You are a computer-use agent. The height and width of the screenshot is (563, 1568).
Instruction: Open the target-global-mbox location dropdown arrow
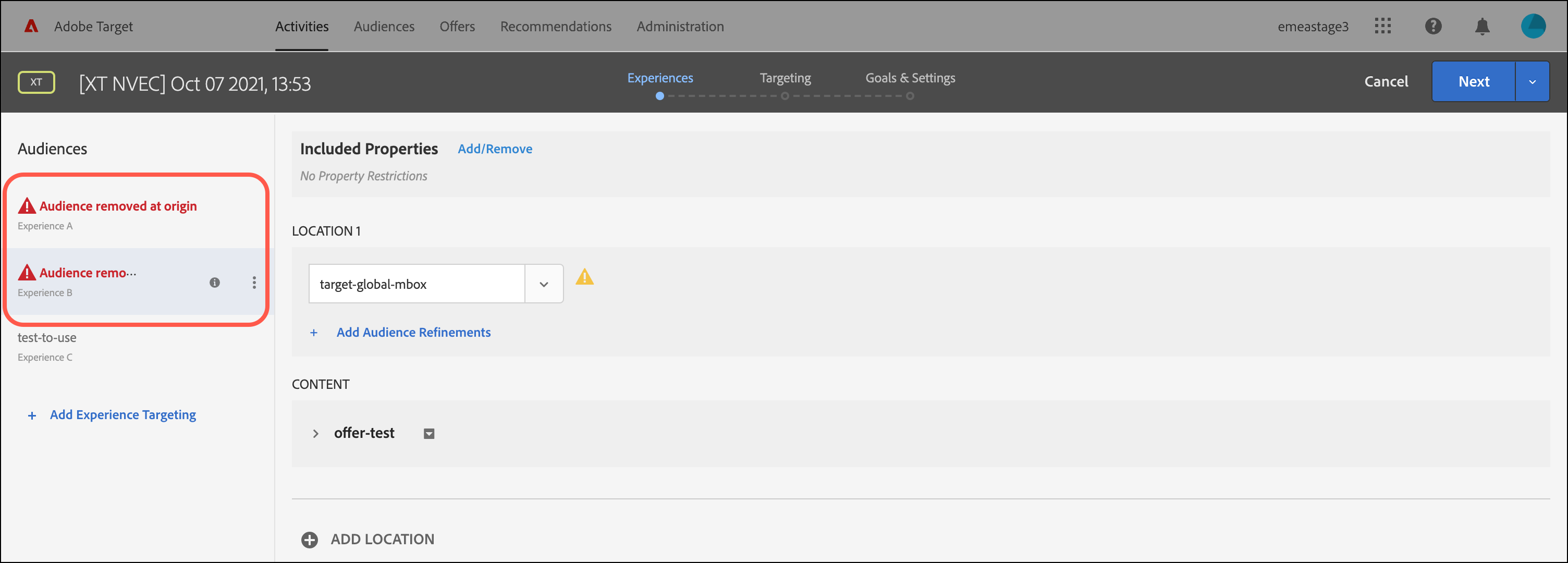[544, 284]
